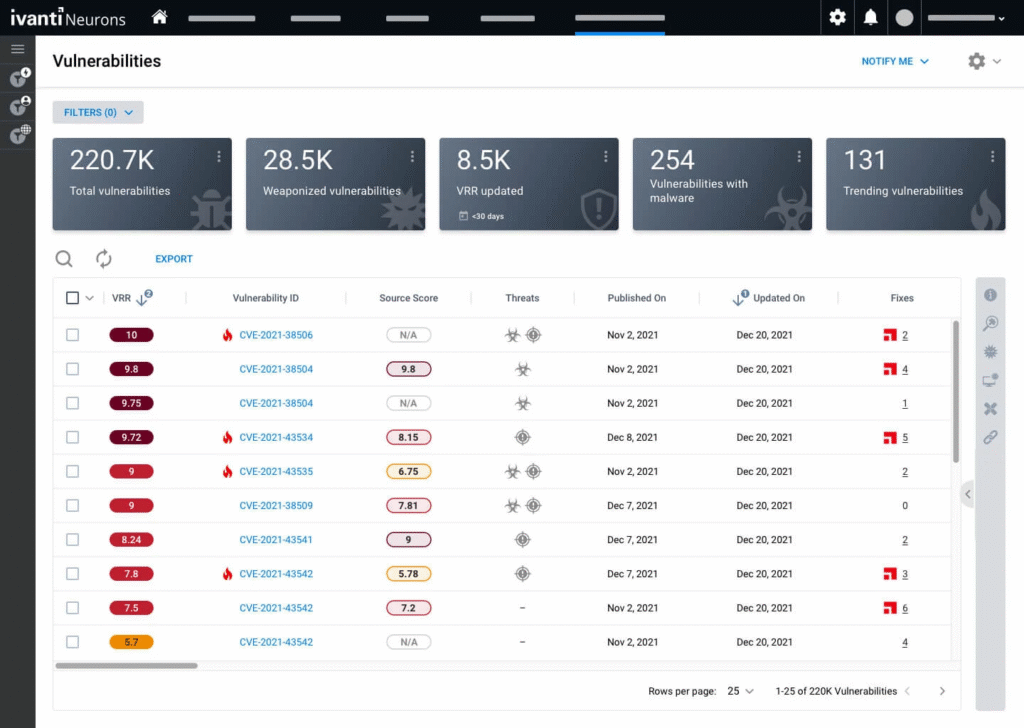Click the EXPORT button
The image size is (1024, 728).
pyautogui.click(x=174, y=259)
